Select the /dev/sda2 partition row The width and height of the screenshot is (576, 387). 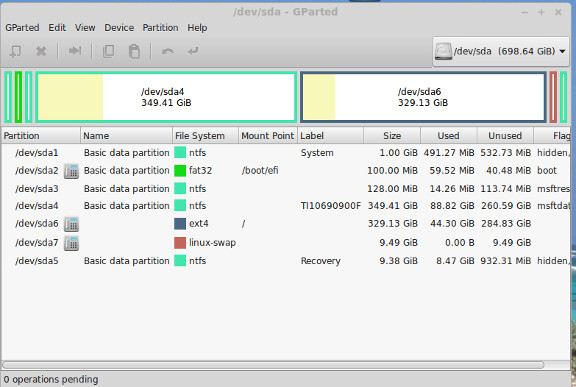tap(286, 171)
